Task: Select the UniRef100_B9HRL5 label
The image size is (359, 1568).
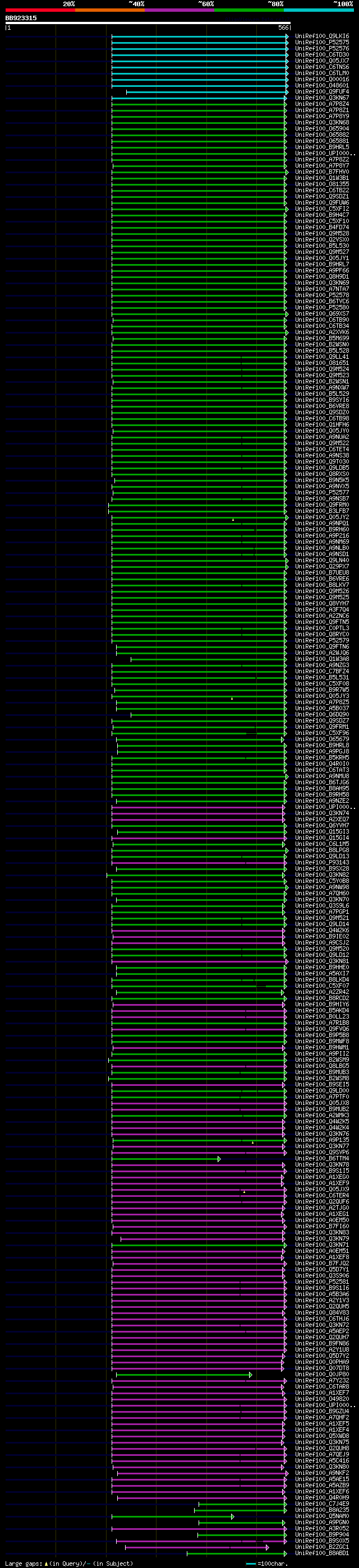Action: [x=323, y=147]
